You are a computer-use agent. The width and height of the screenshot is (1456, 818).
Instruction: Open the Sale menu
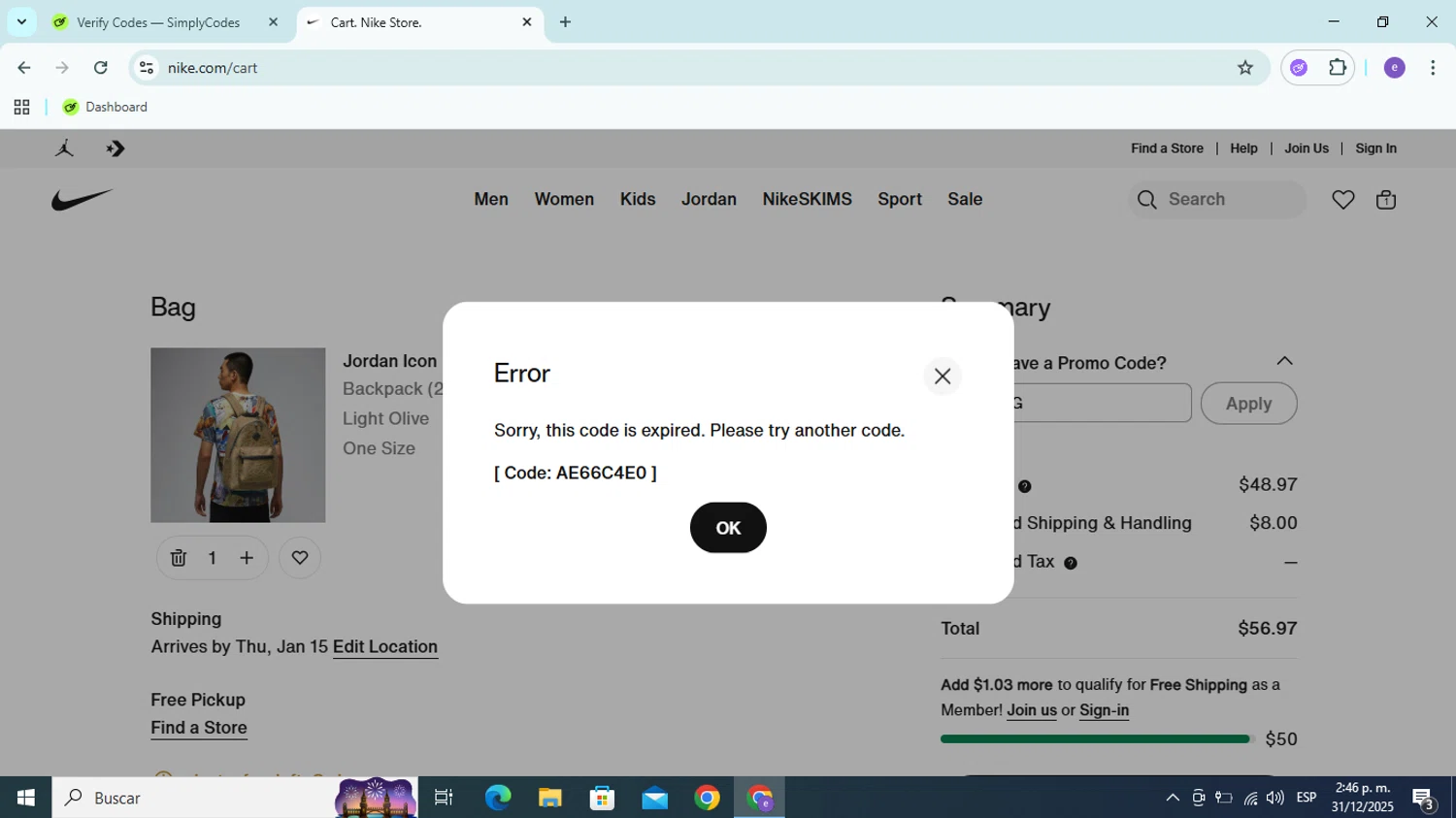pos(965,199)
